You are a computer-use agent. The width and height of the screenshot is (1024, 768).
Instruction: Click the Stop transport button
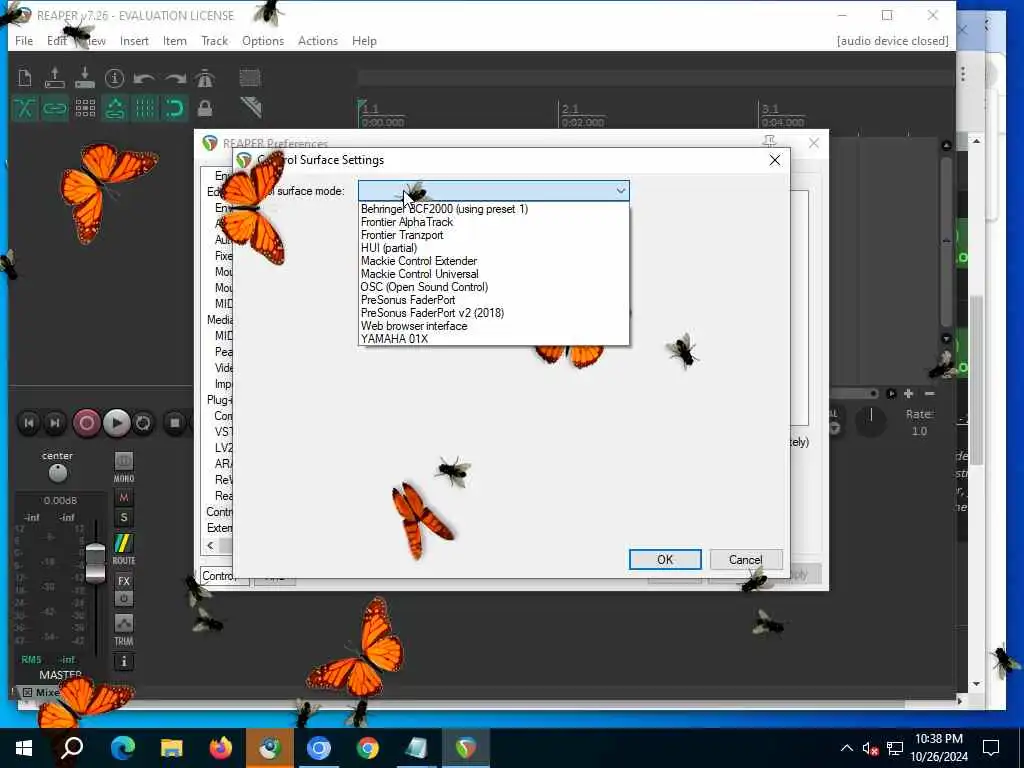(174, 423)
